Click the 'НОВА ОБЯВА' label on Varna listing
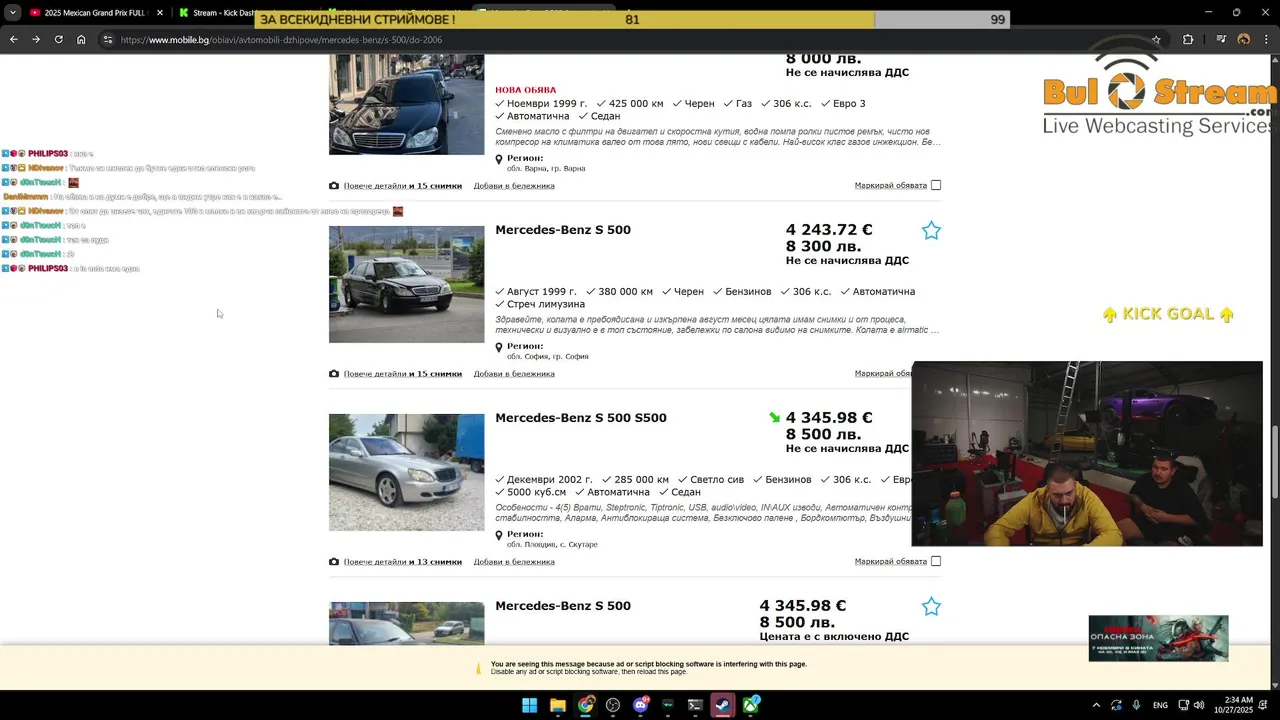 point(525,90)
